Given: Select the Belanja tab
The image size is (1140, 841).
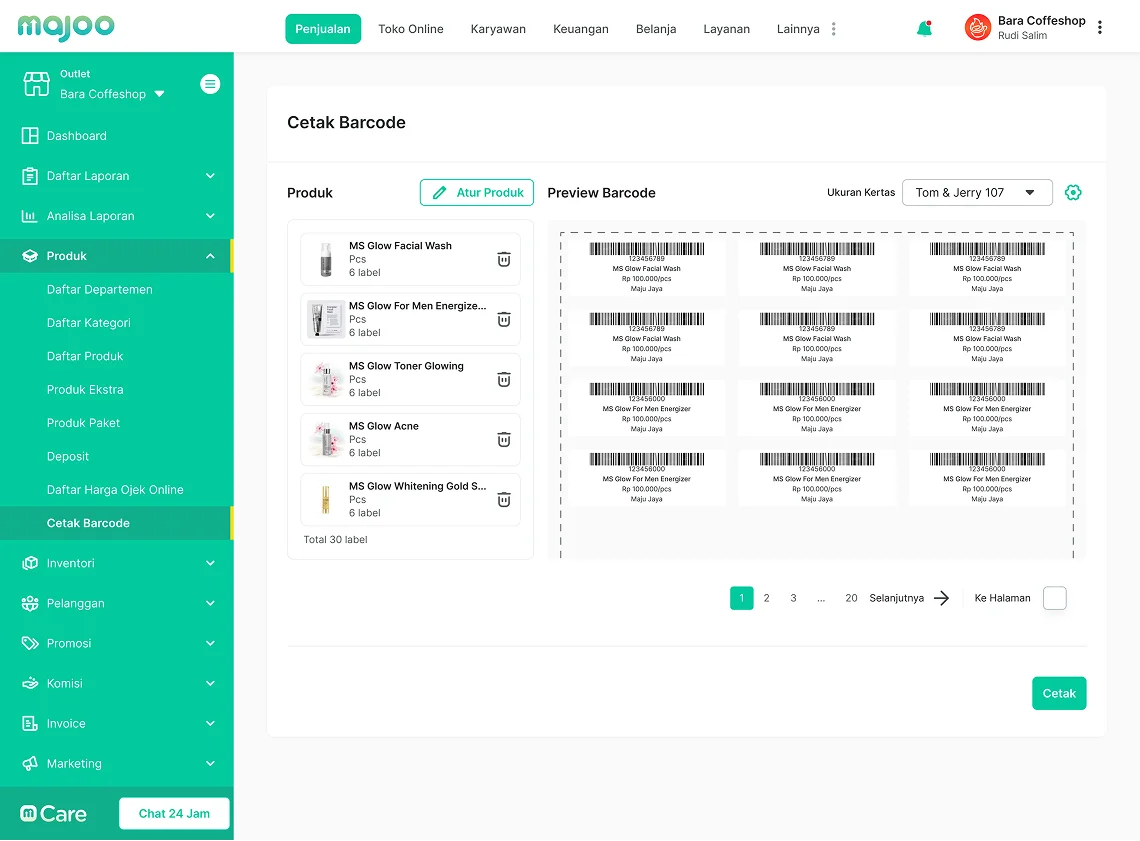Looking at the screenshot, I should pos(656,29).
